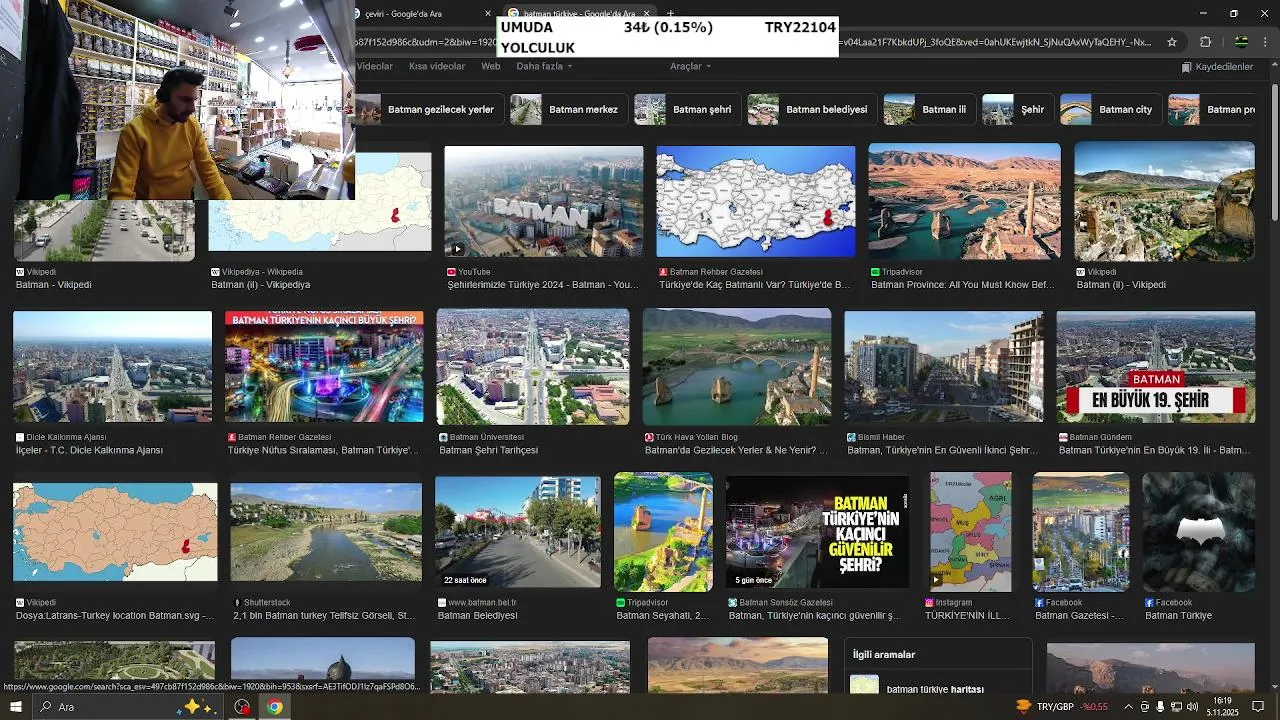
Task: Select the Batman merkez suggestion chip
Action: pos(568,110)
